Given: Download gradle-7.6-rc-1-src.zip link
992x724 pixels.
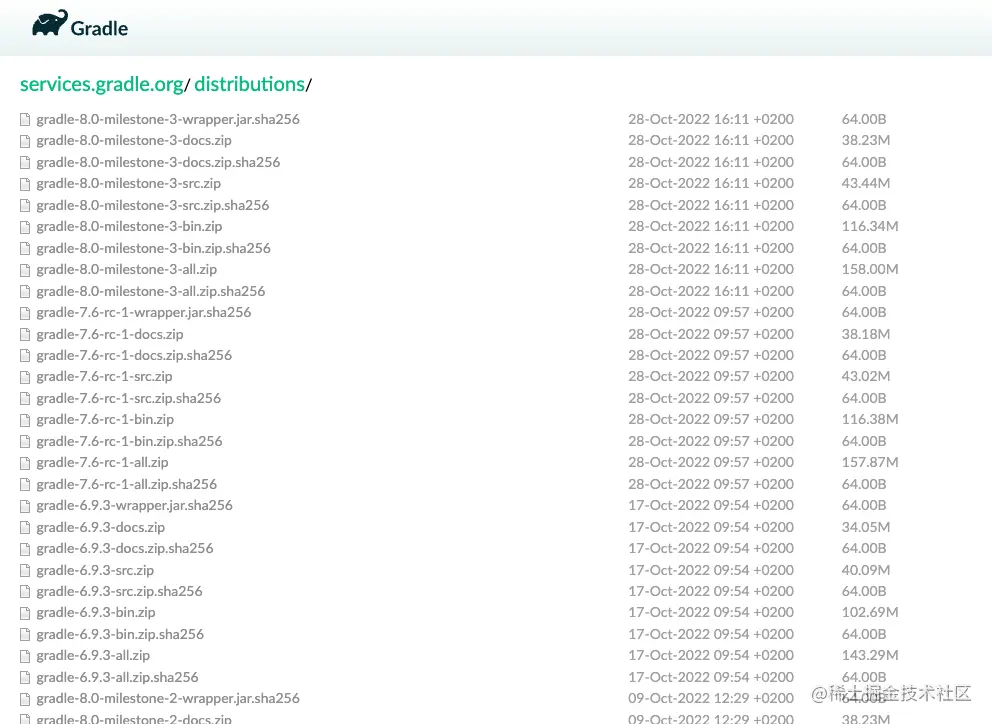Looking at the screenshot, I should click(104, 376).
